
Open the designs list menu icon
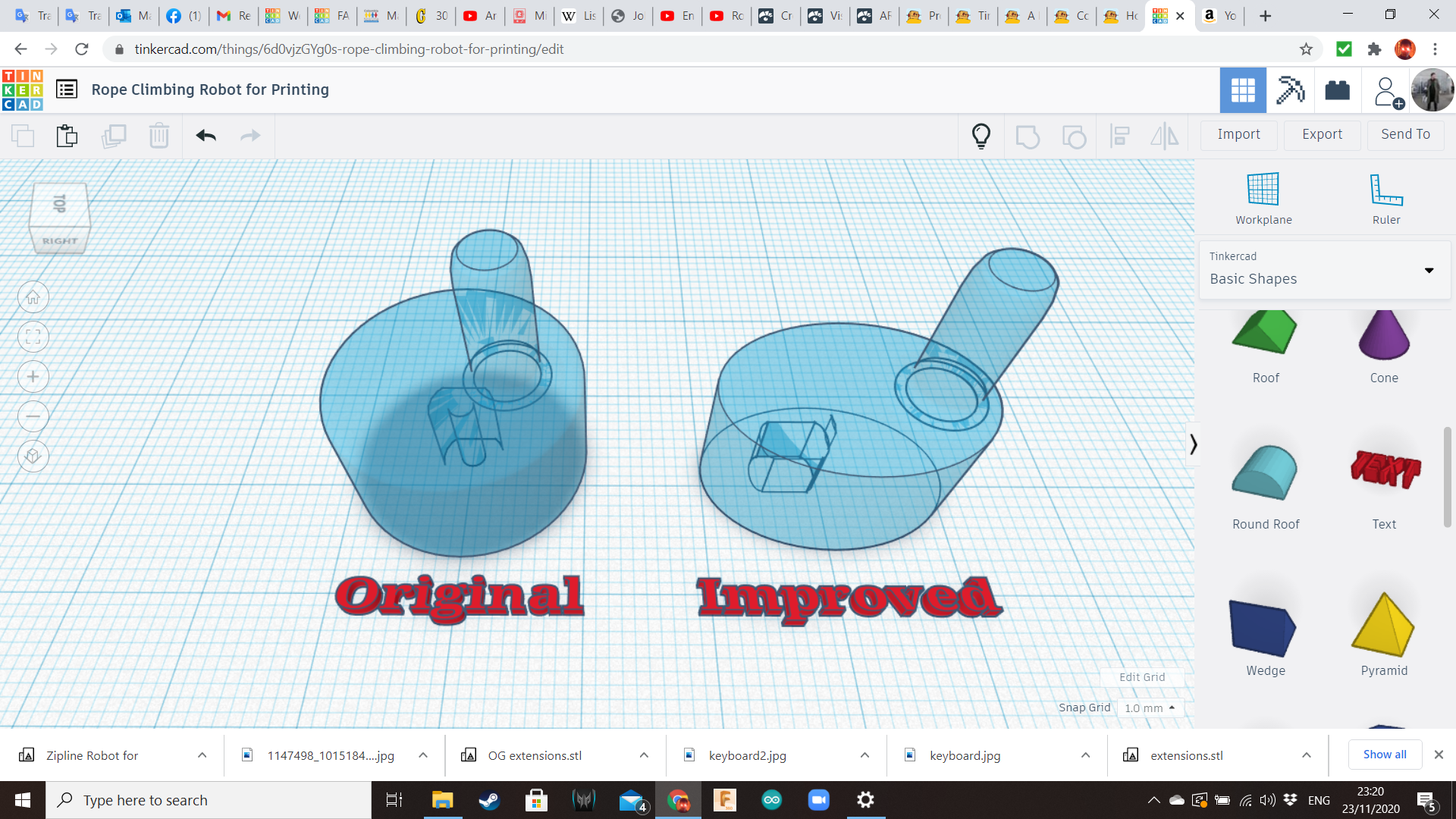[x=67, y=89]
